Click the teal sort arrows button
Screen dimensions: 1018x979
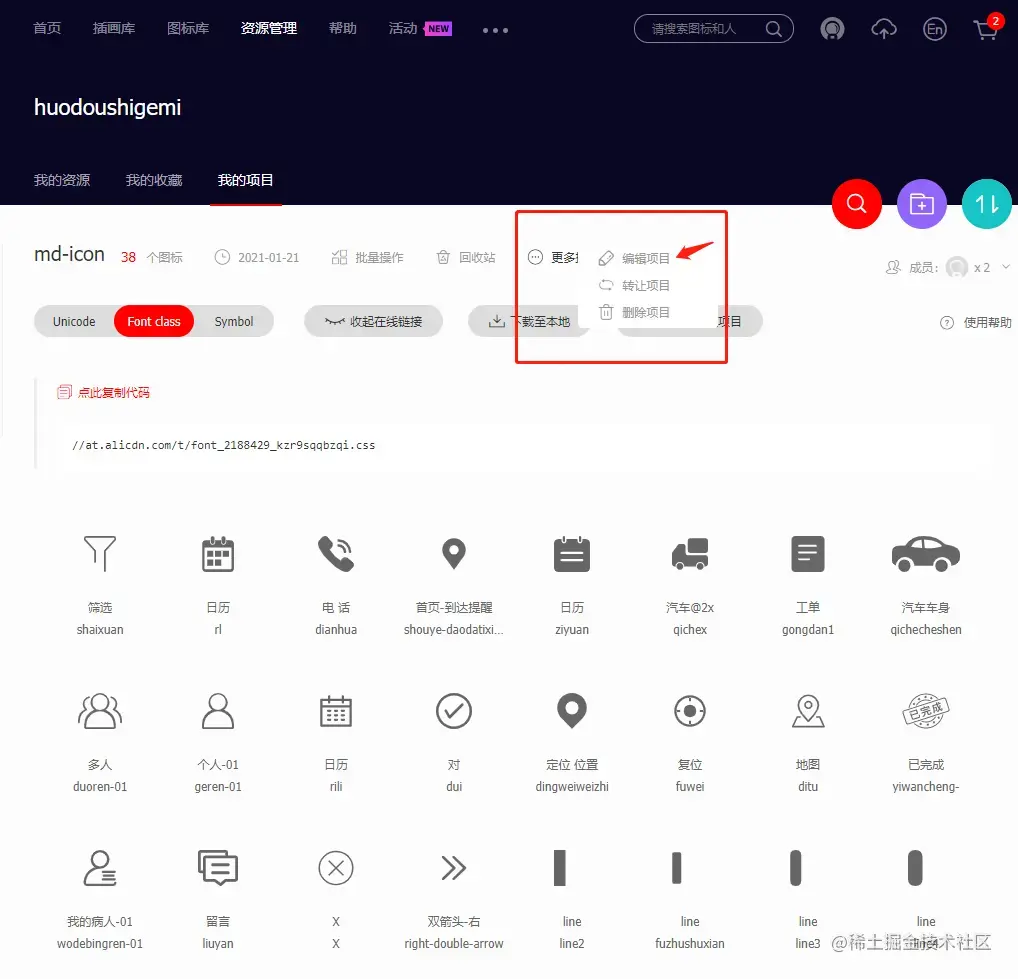click(986, 204)
